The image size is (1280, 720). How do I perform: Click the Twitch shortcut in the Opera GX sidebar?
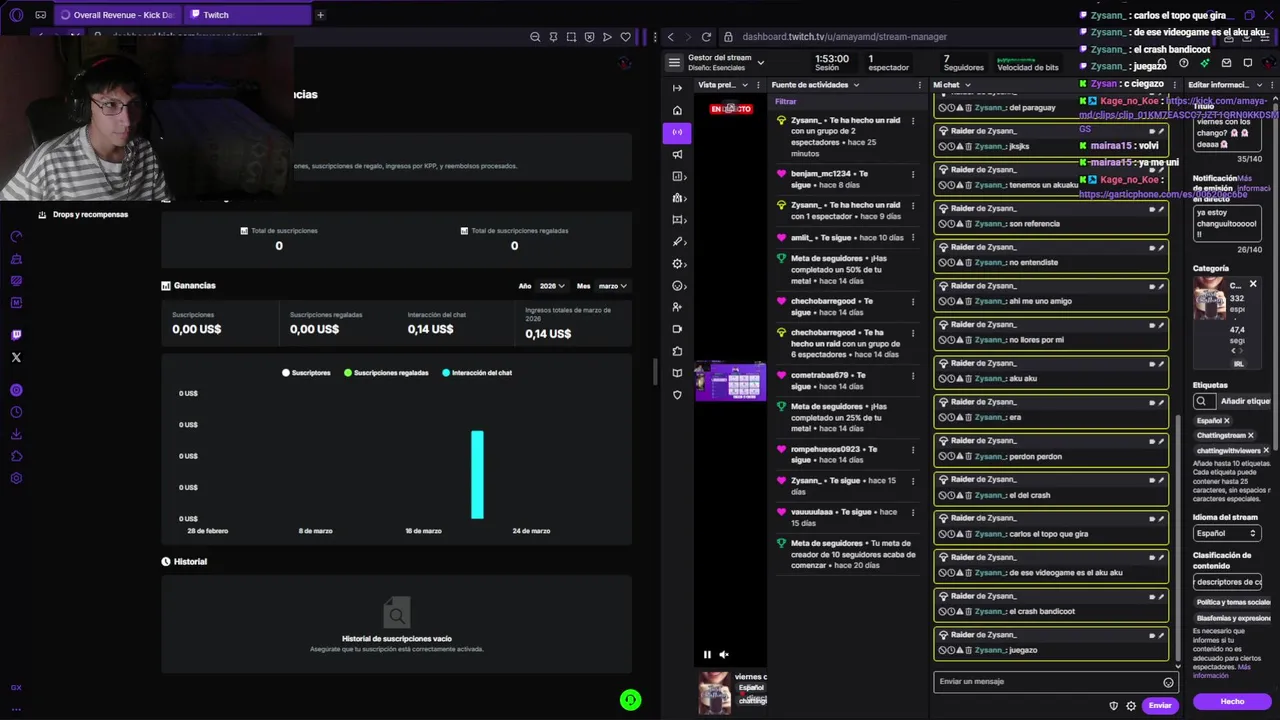coord(16,335)
